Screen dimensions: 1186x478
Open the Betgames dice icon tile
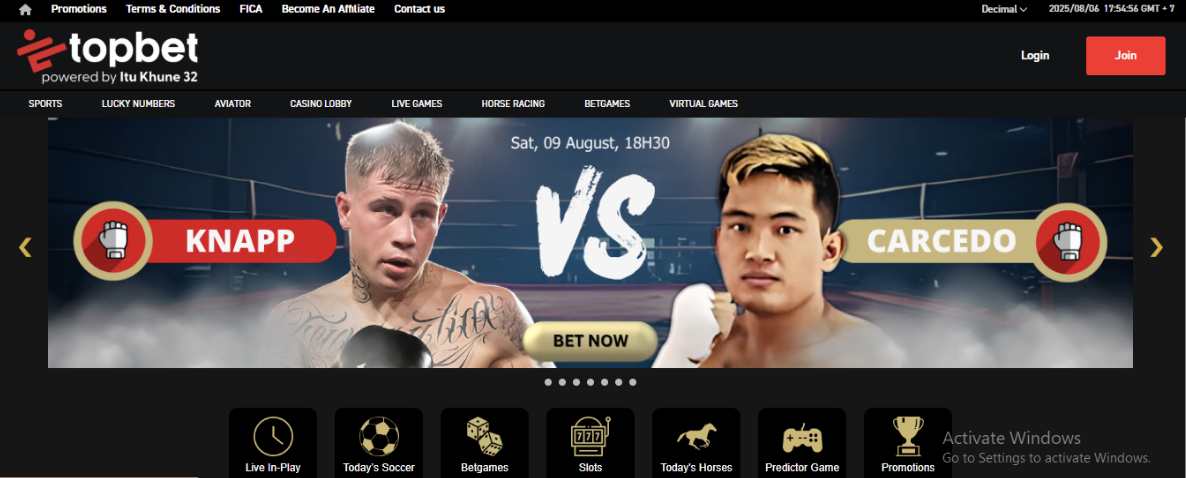485,443
